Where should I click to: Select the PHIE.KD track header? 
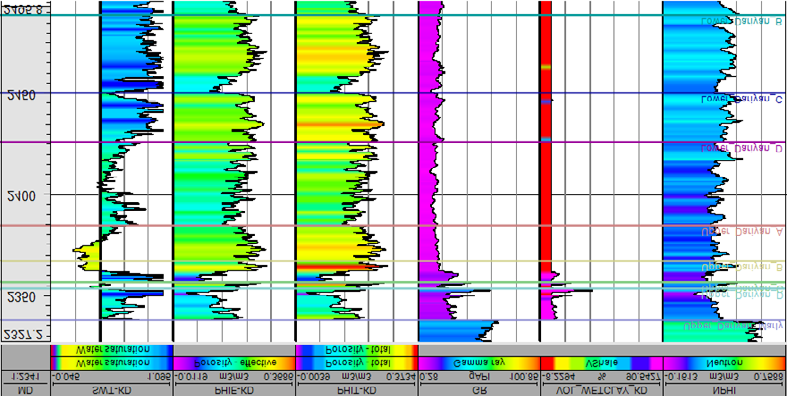(234, 389)
